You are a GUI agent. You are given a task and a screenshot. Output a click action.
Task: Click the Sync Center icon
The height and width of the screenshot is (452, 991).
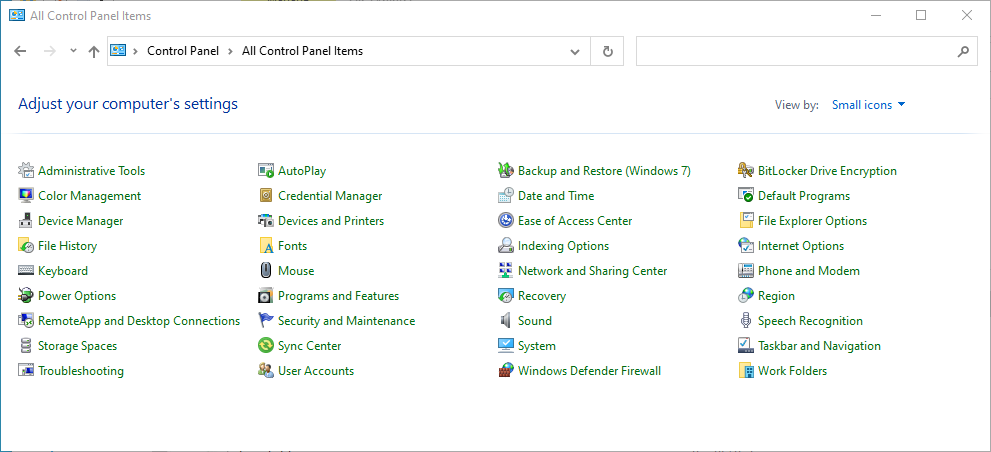[x=266, y=346]
